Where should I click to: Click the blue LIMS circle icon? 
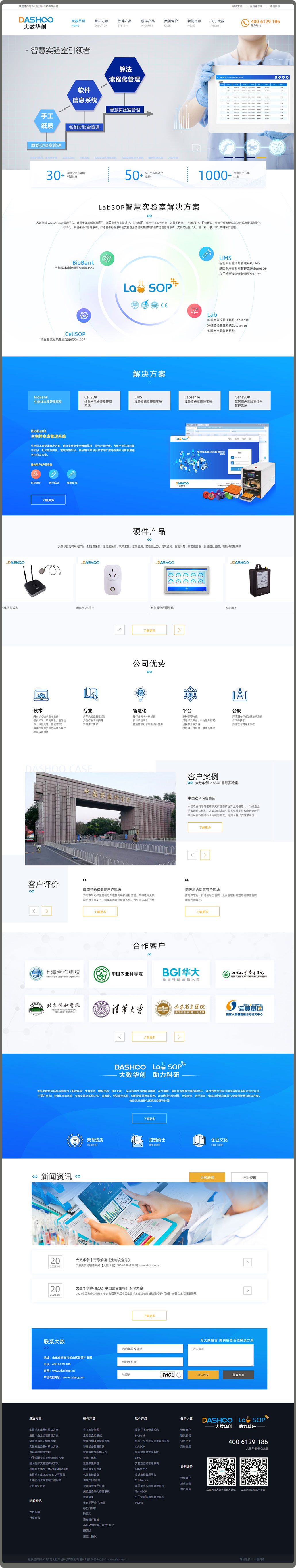point(206,253)
